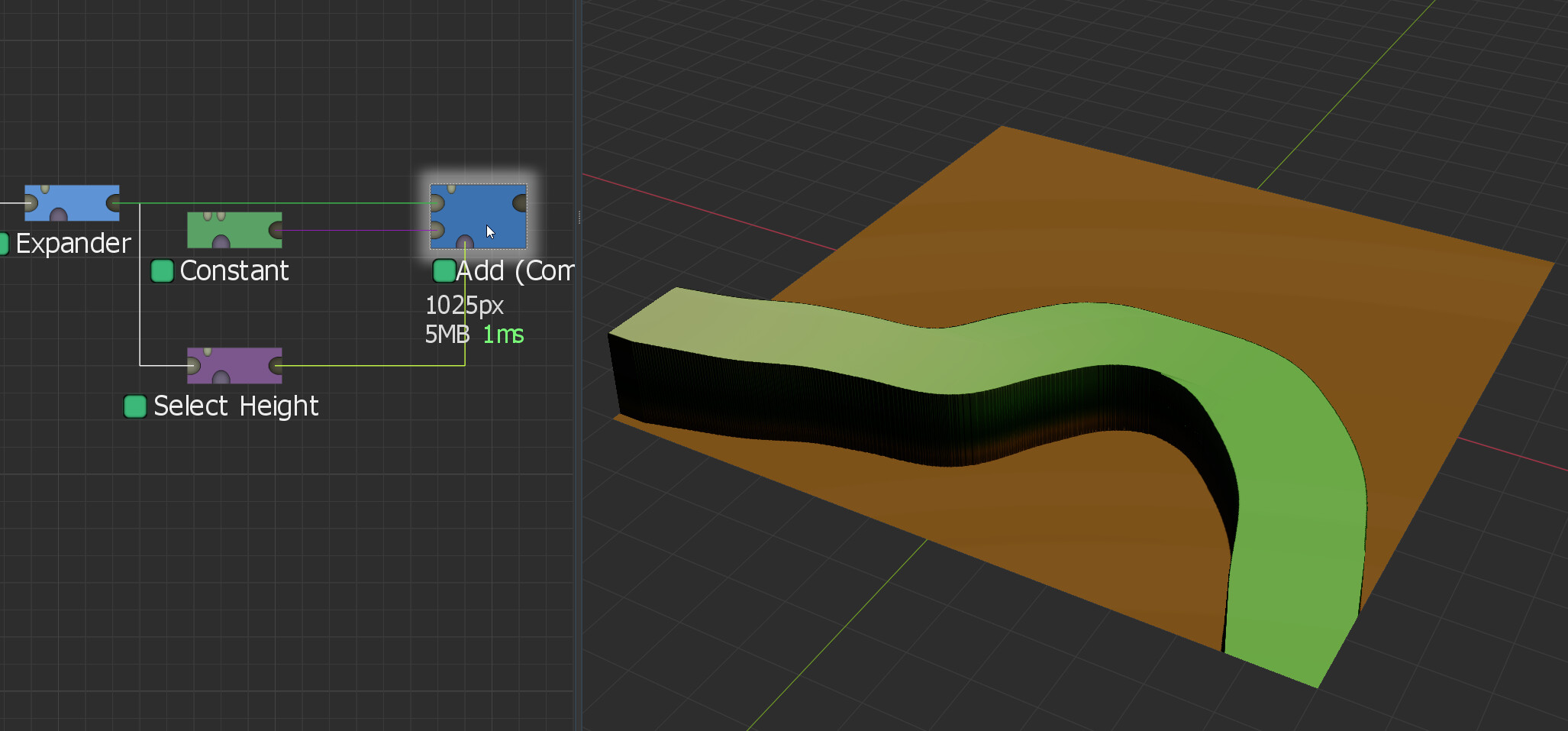Click the Expander node's right output port
Screen dimensions: 1568x731
pos(114,203)
